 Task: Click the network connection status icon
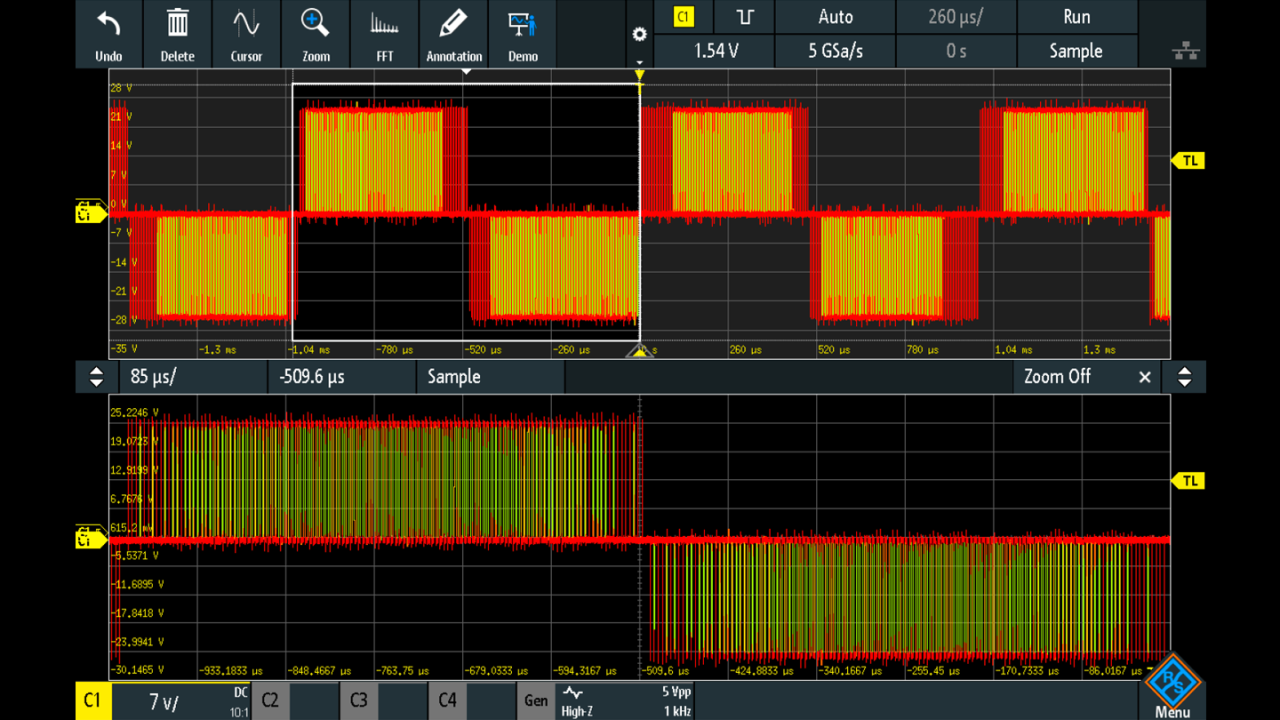(x=1185, y=50)
